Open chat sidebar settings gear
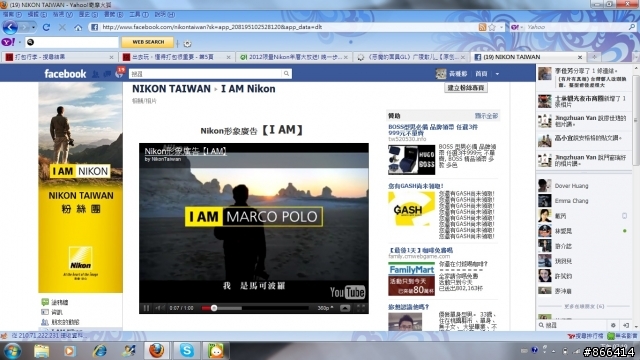 point(613,325)
